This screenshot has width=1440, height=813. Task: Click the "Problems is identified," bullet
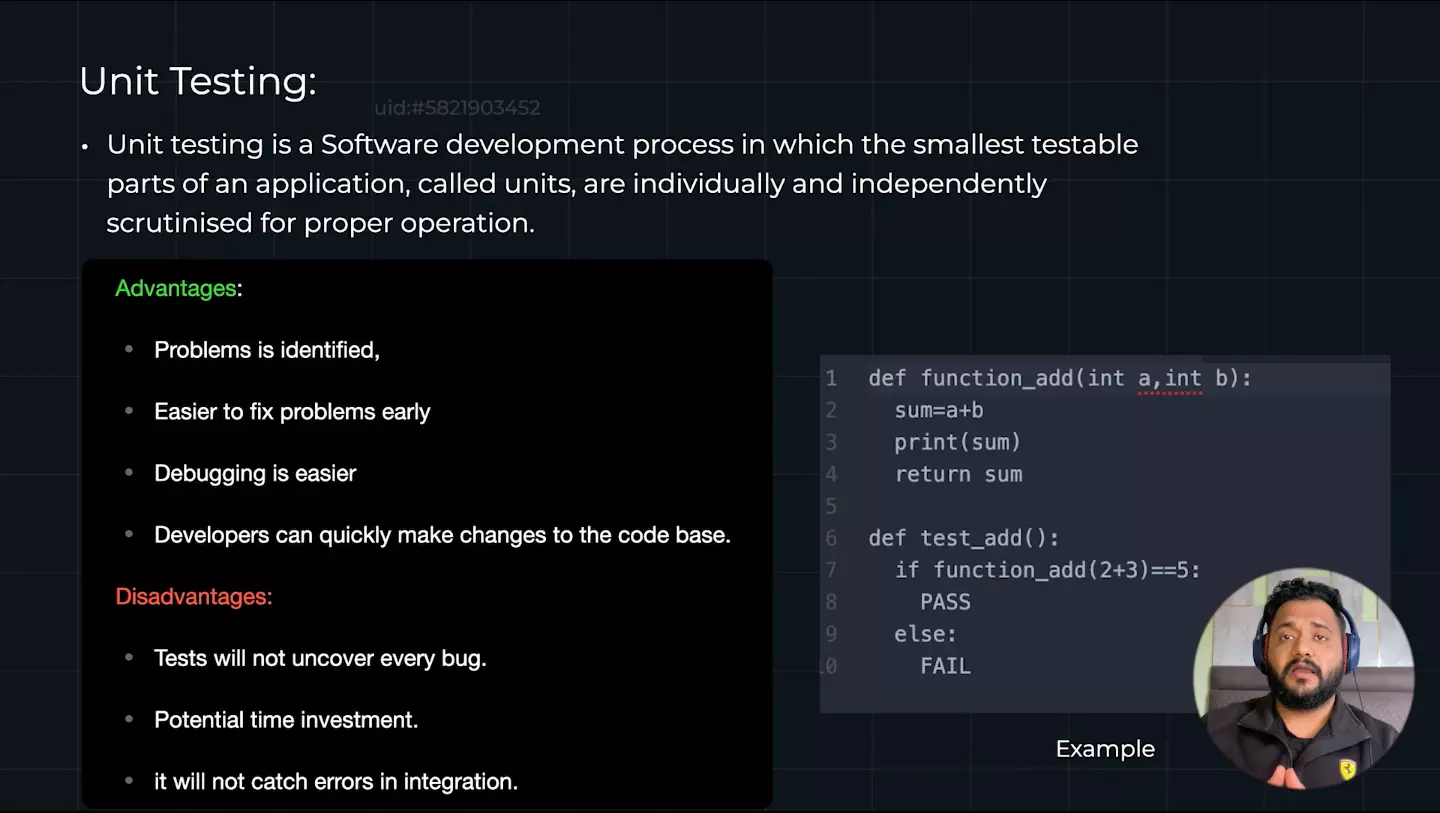266,350
